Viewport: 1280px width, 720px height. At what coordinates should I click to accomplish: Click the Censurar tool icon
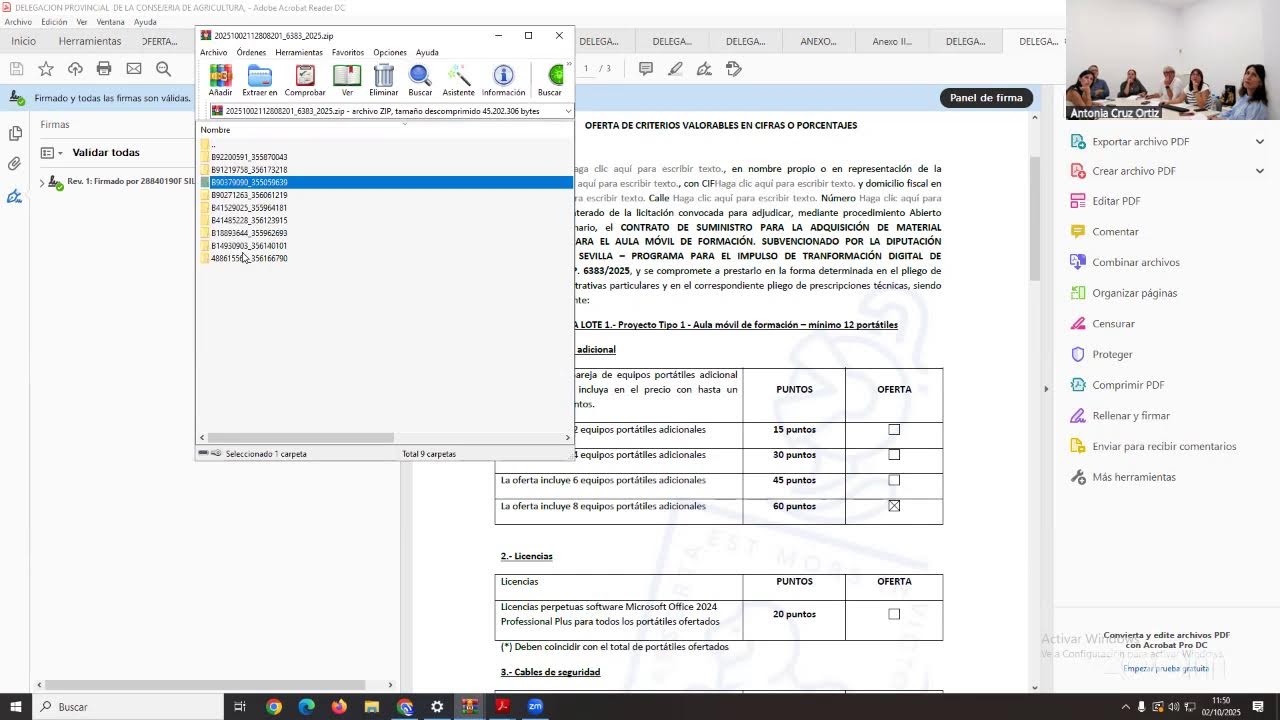point(1078,324)
